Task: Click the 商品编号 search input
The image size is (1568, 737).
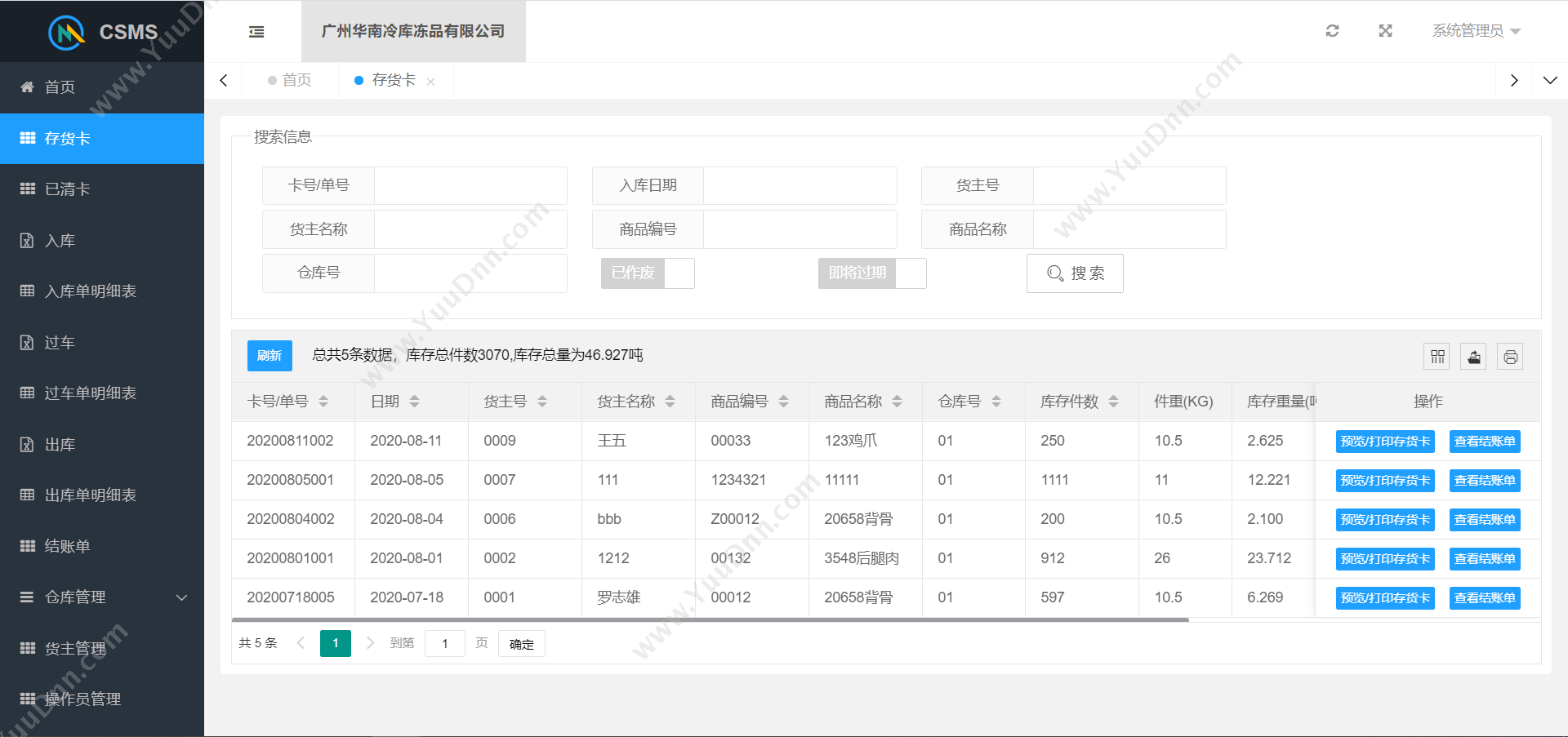Action: [x=800, y=229]
